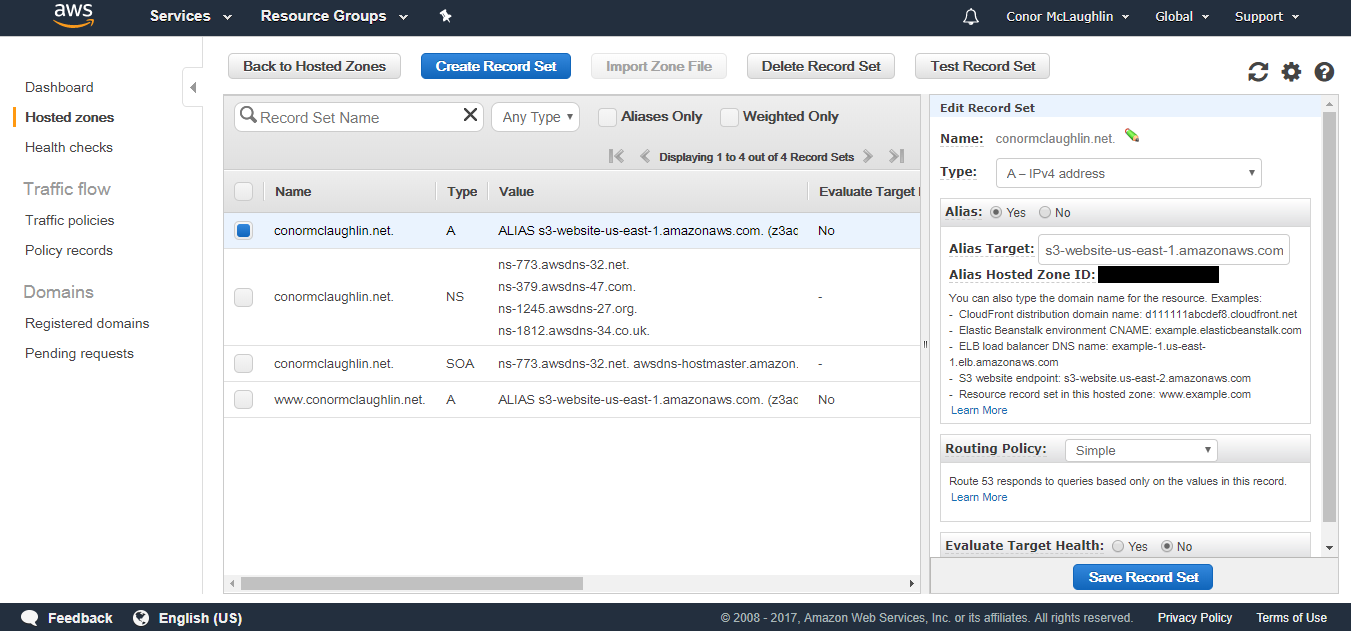Expand the Support menu
This screenshot has height=631, width=1351.
coord(1267,17)
